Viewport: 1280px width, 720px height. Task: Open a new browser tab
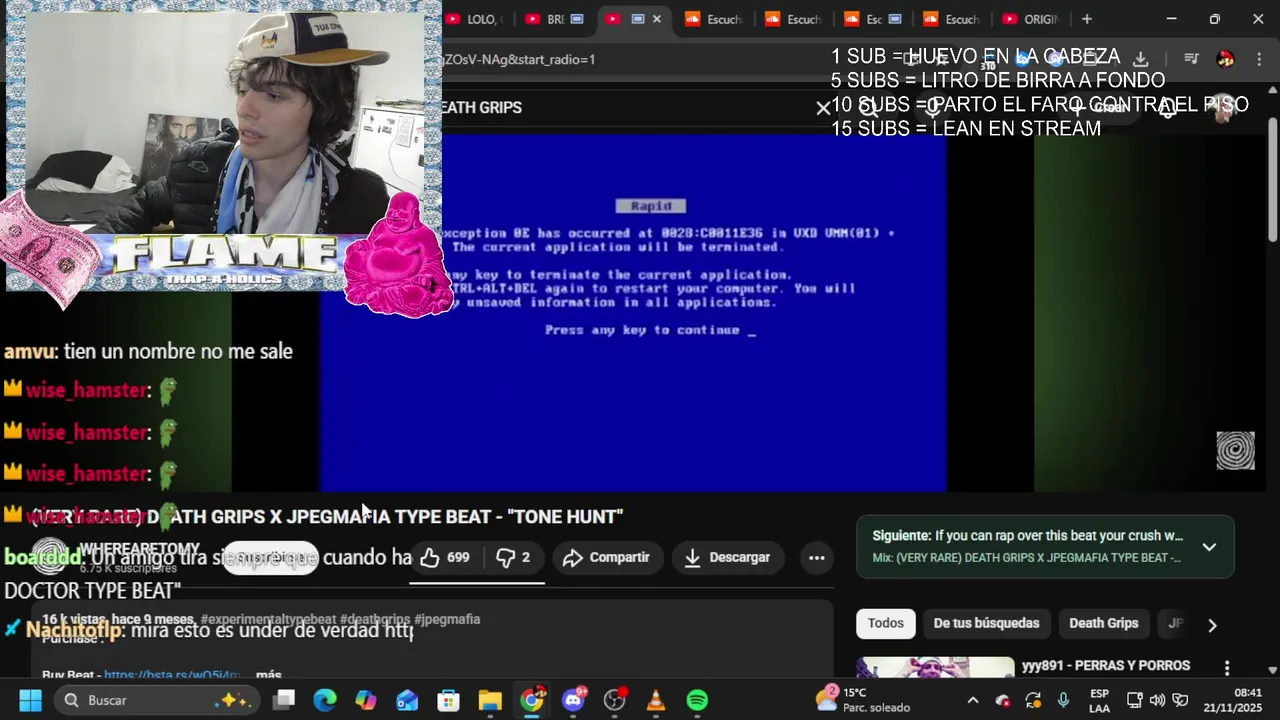[1087, 19]
